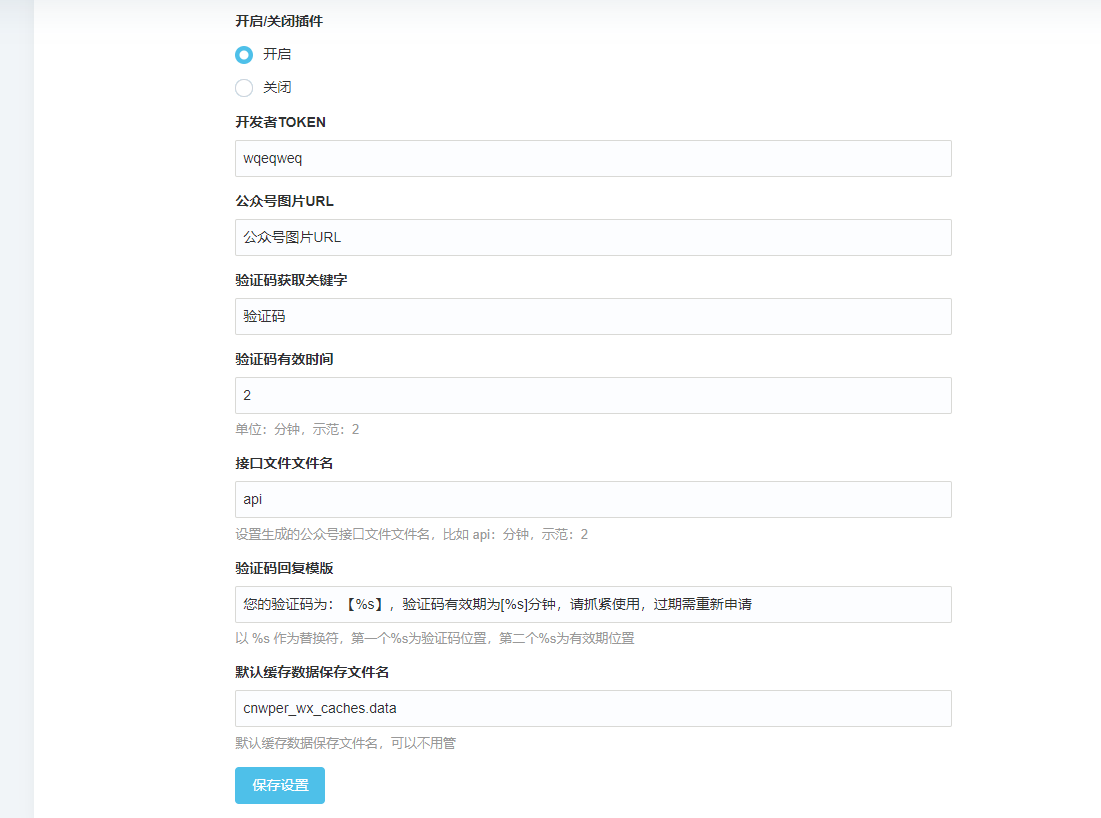Select the 开启 radio button
Viewport: 1101px width, 818px height.
tap(244, 55)
